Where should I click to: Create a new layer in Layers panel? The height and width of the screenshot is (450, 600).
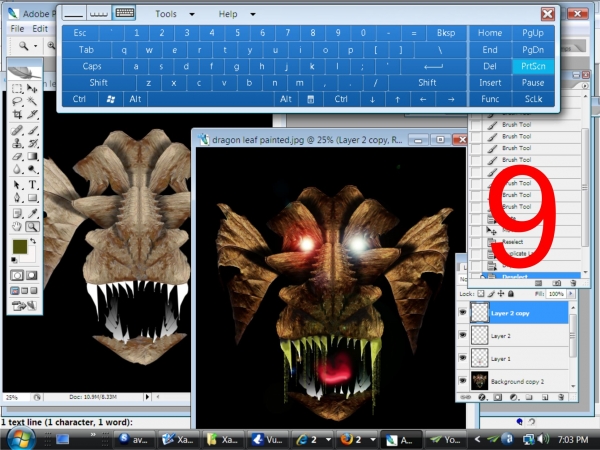coord(545,397)
